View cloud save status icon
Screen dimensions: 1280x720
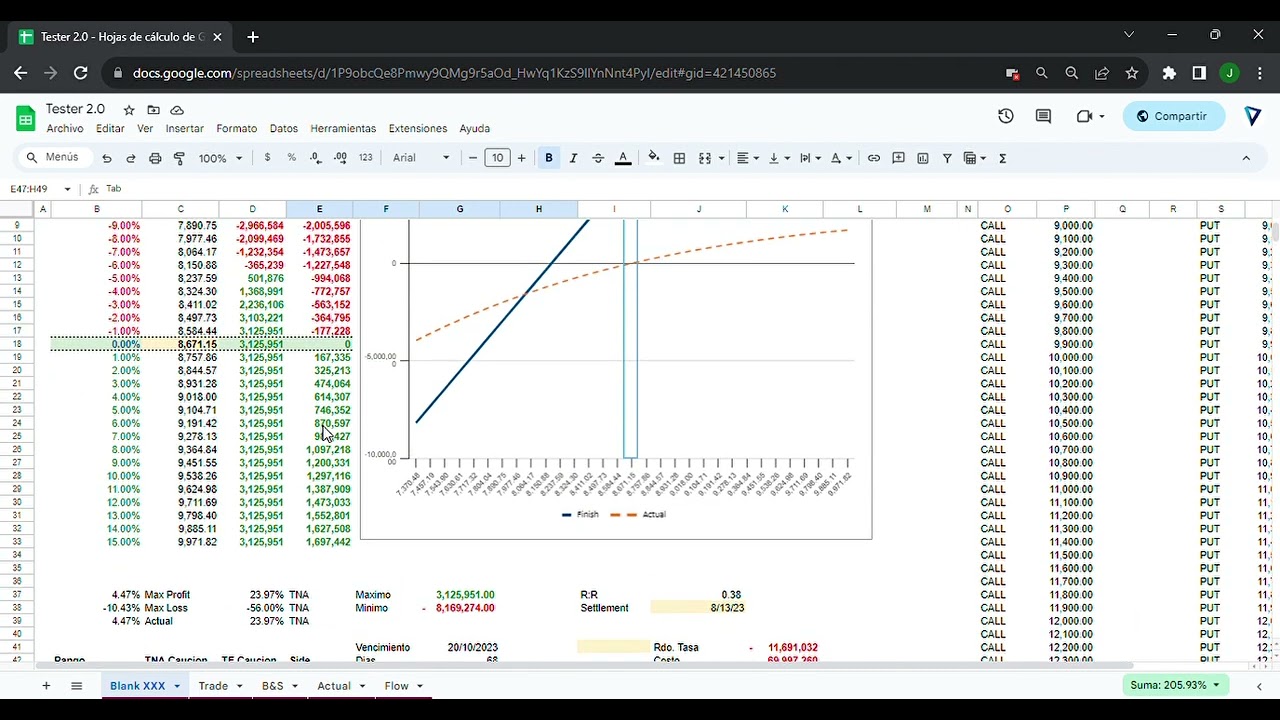177,110
